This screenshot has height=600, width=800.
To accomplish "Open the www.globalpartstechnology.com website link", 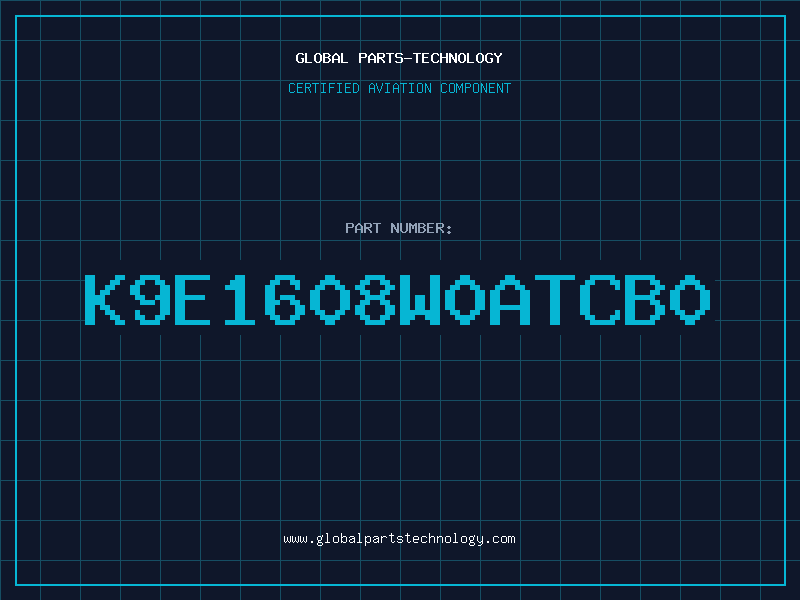I will pyautogui.click(x=399, y=539).
